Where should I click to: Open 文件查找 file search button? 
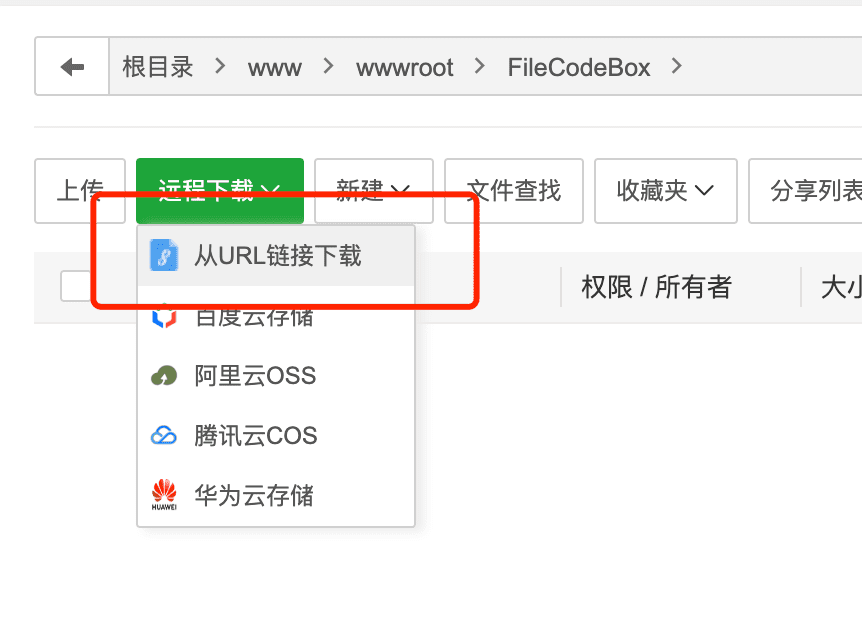pos(514,191)
